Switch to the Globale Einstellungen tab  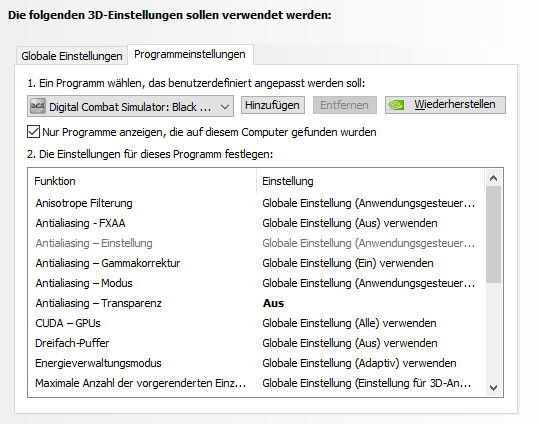pyautogui.click(x=72, y=56)
